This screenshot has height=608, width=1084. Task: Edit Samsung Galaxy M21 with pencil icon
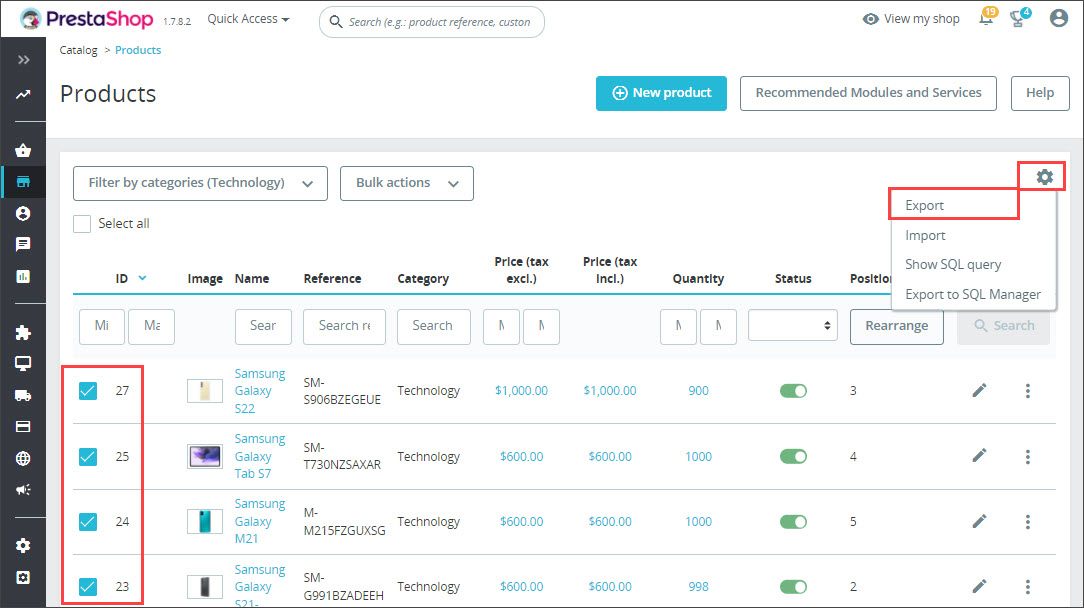tap(979, 521)
